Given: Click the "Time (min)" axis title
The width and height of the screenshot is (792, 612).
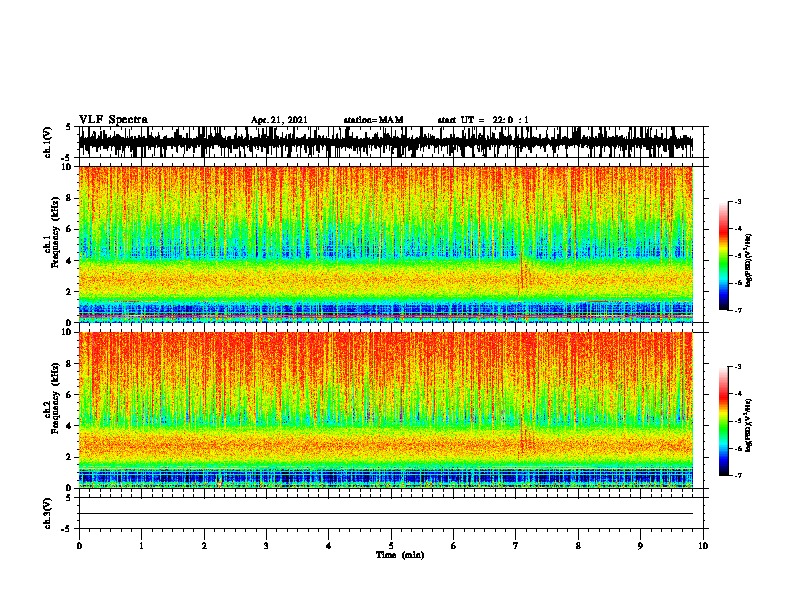Looking at the screenshot, I should (400, 555).
